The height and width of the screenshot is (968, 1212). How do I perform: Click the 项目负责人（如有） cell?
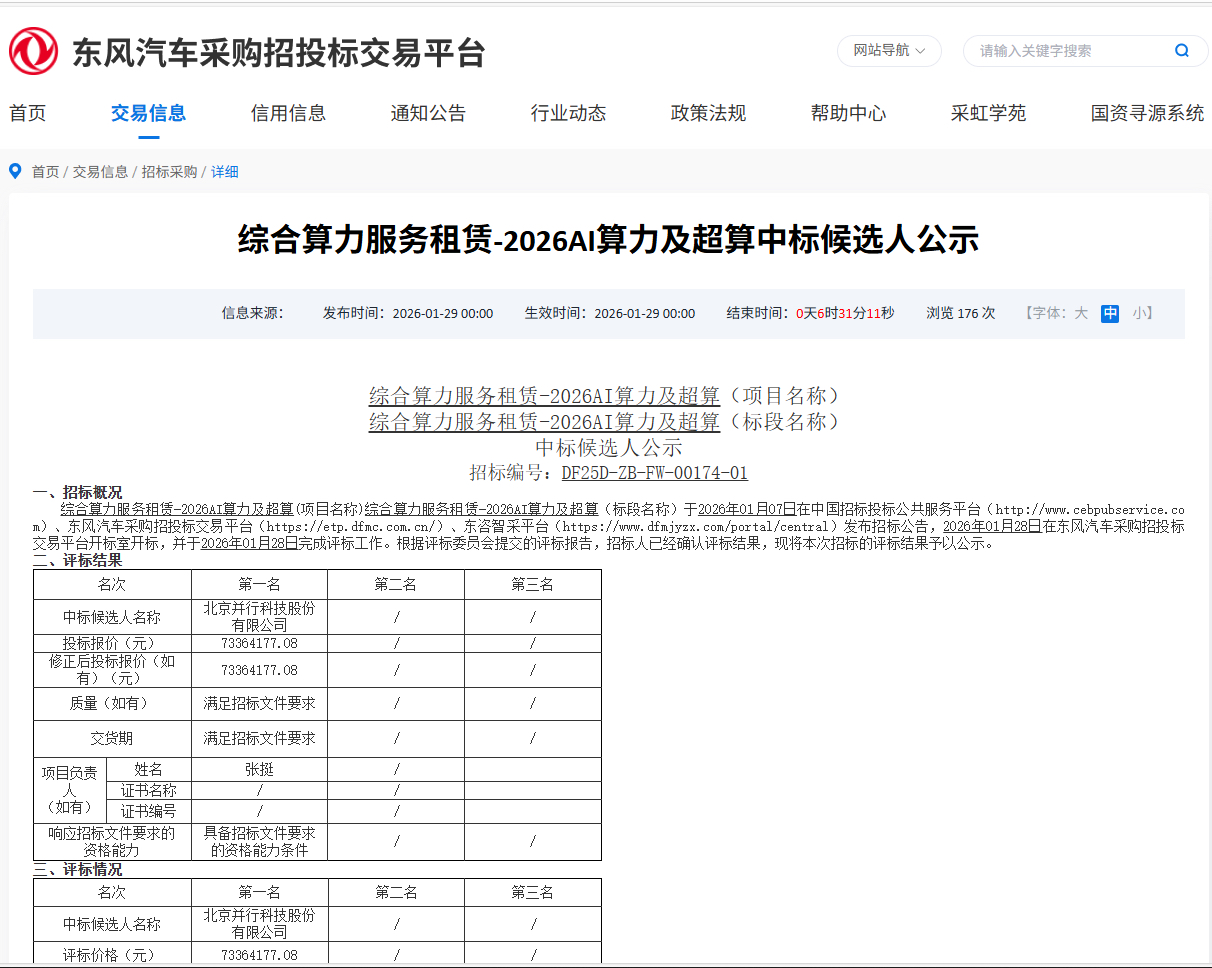(69, 790)
